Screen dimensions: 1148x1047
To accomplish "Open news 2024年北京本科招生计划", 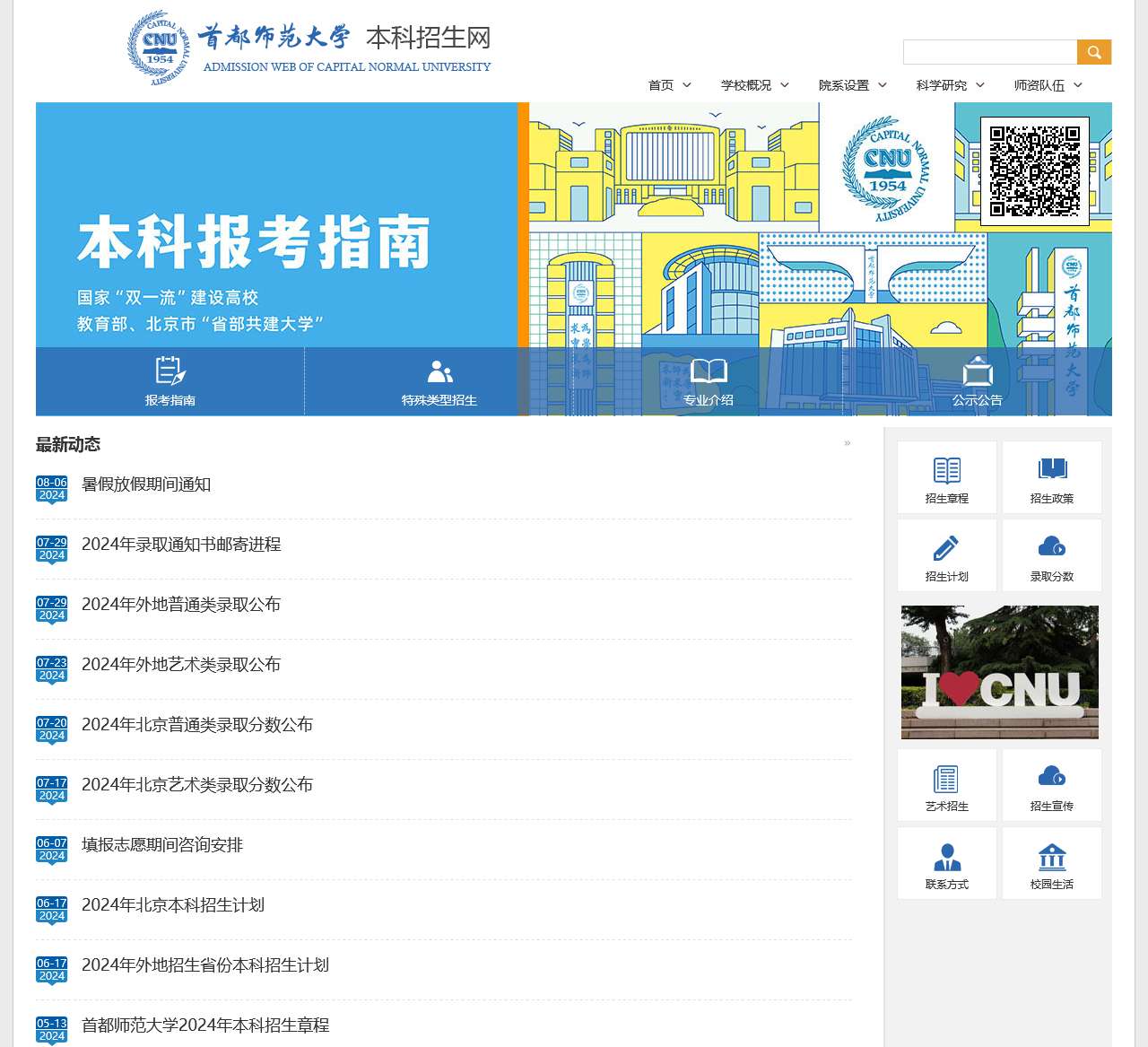I will point(173,905).
